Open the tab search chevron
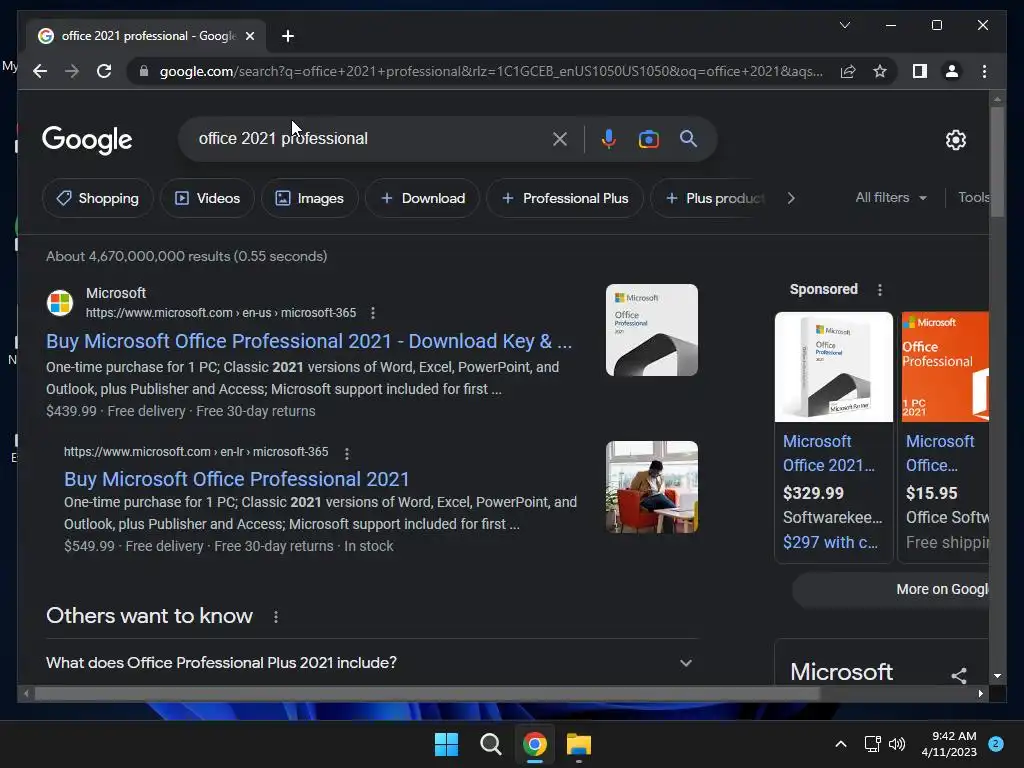The width and height of the screenshot is (1024, 768). [x=844, y=25]
